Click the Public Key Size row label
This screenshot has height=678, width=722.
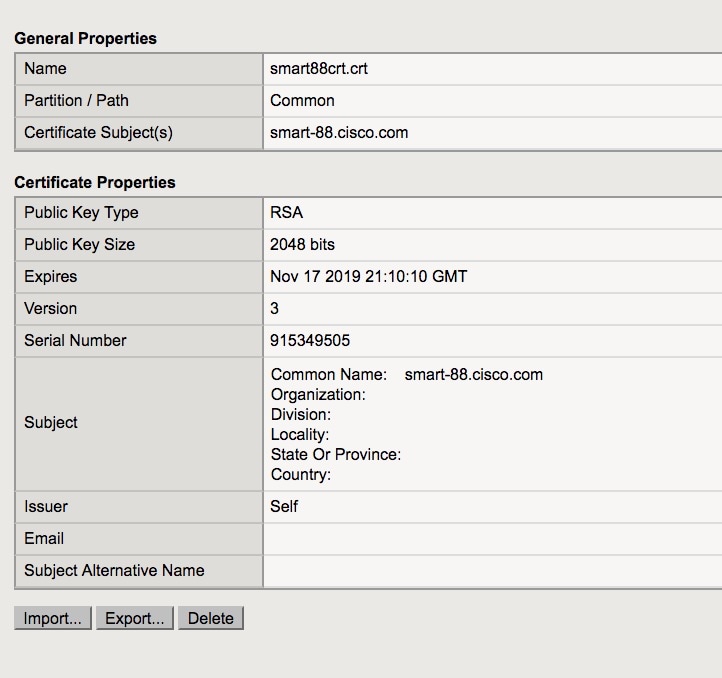pyautogui.click(x=79, y=245)
